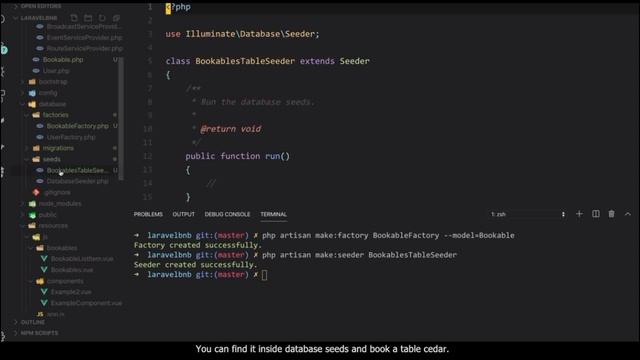Open ExampleComponent.vue file
640x360 pixels.
(x=86, y=303)
